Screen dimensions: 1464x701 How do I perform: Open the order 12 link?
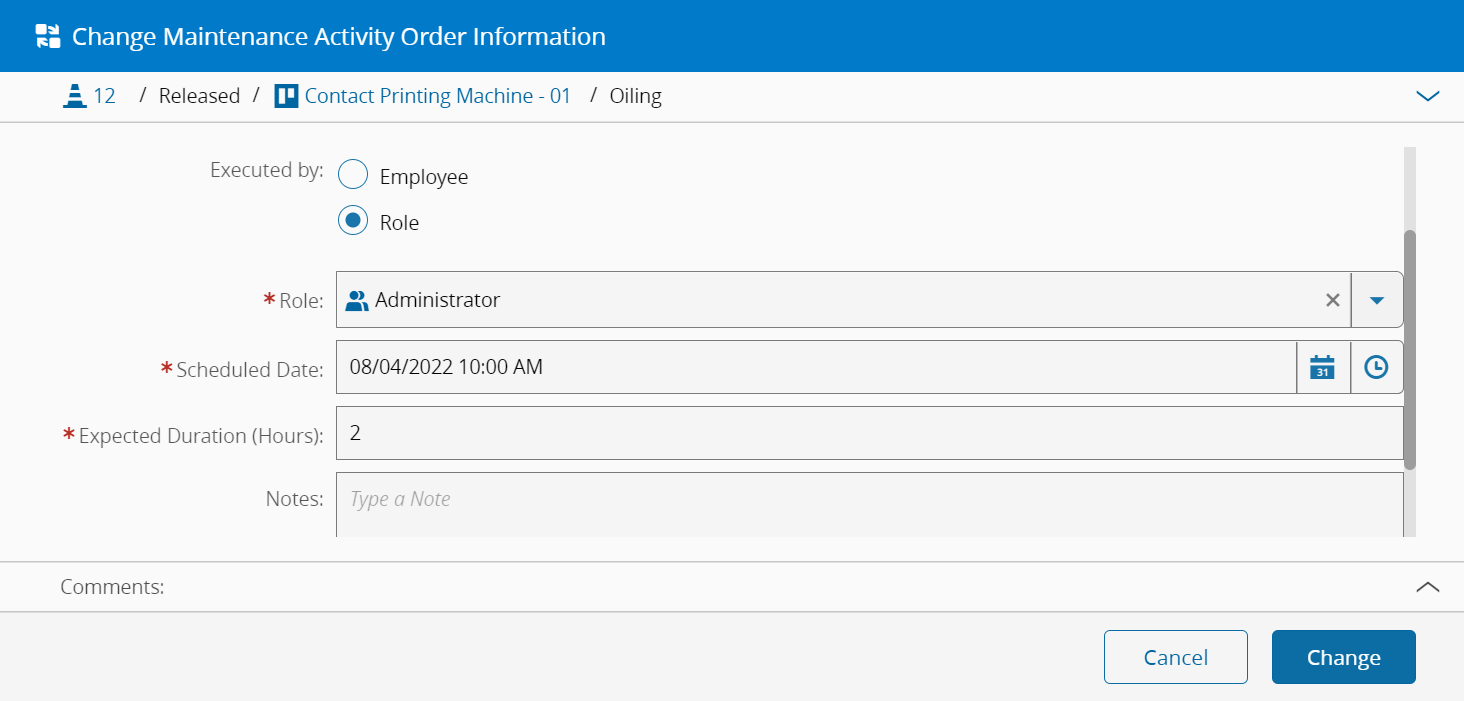click(x=104, y=96)
